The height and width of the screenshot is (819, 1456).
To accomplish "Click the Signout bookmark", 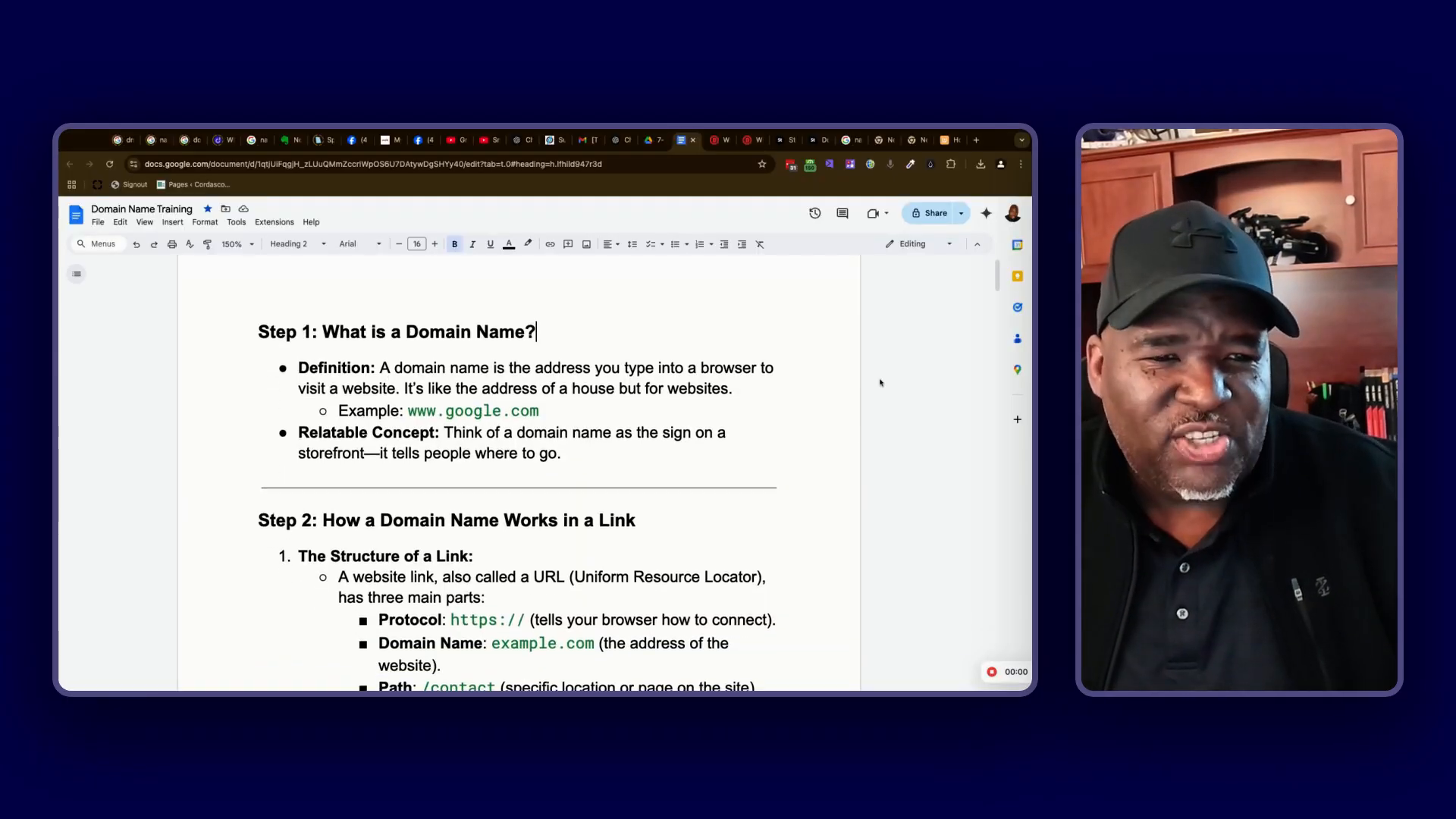I will 129,184.
